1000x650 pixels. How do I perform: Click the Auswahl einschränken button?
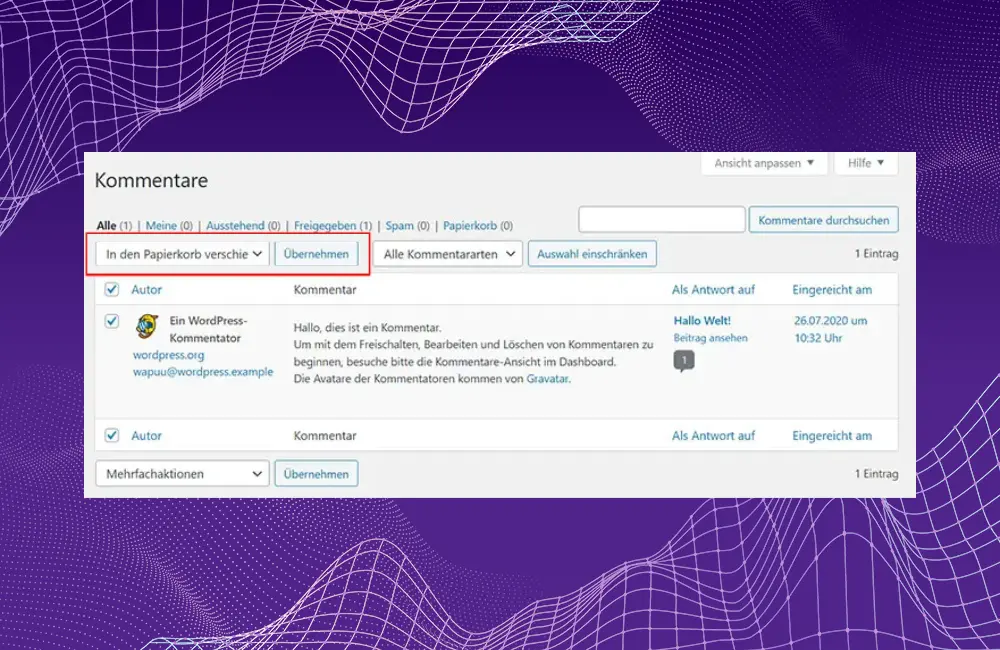592,254
